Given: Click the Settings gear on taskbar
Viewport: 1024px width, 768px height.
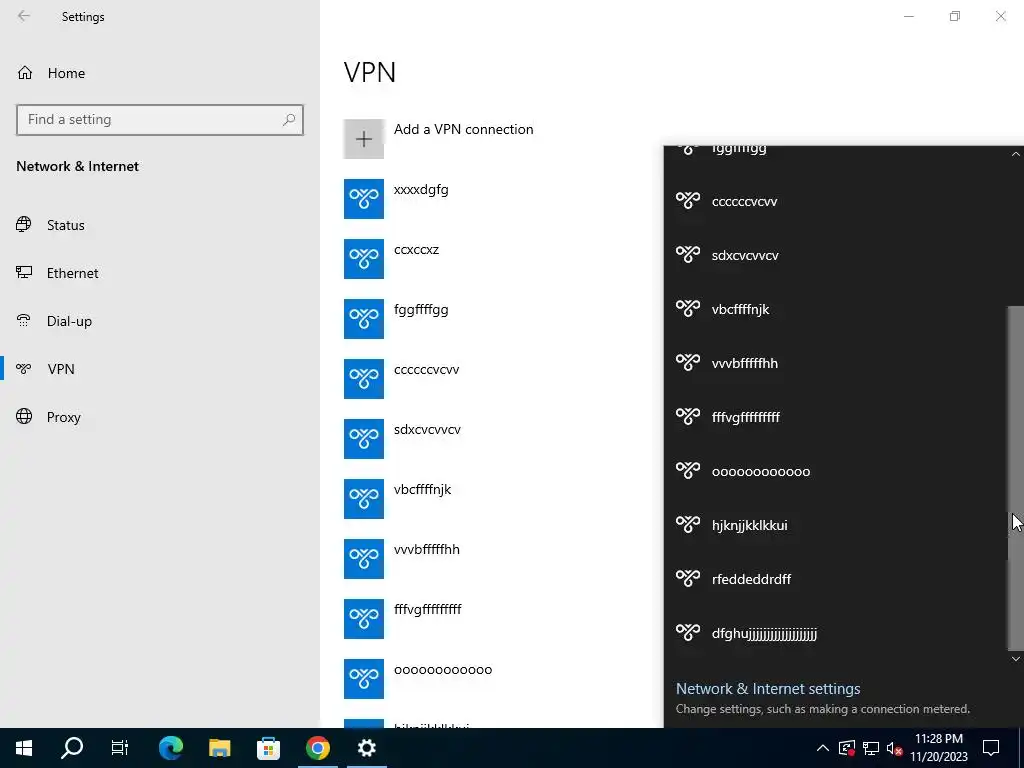Looking at the screenshot, I should [366, 748].
